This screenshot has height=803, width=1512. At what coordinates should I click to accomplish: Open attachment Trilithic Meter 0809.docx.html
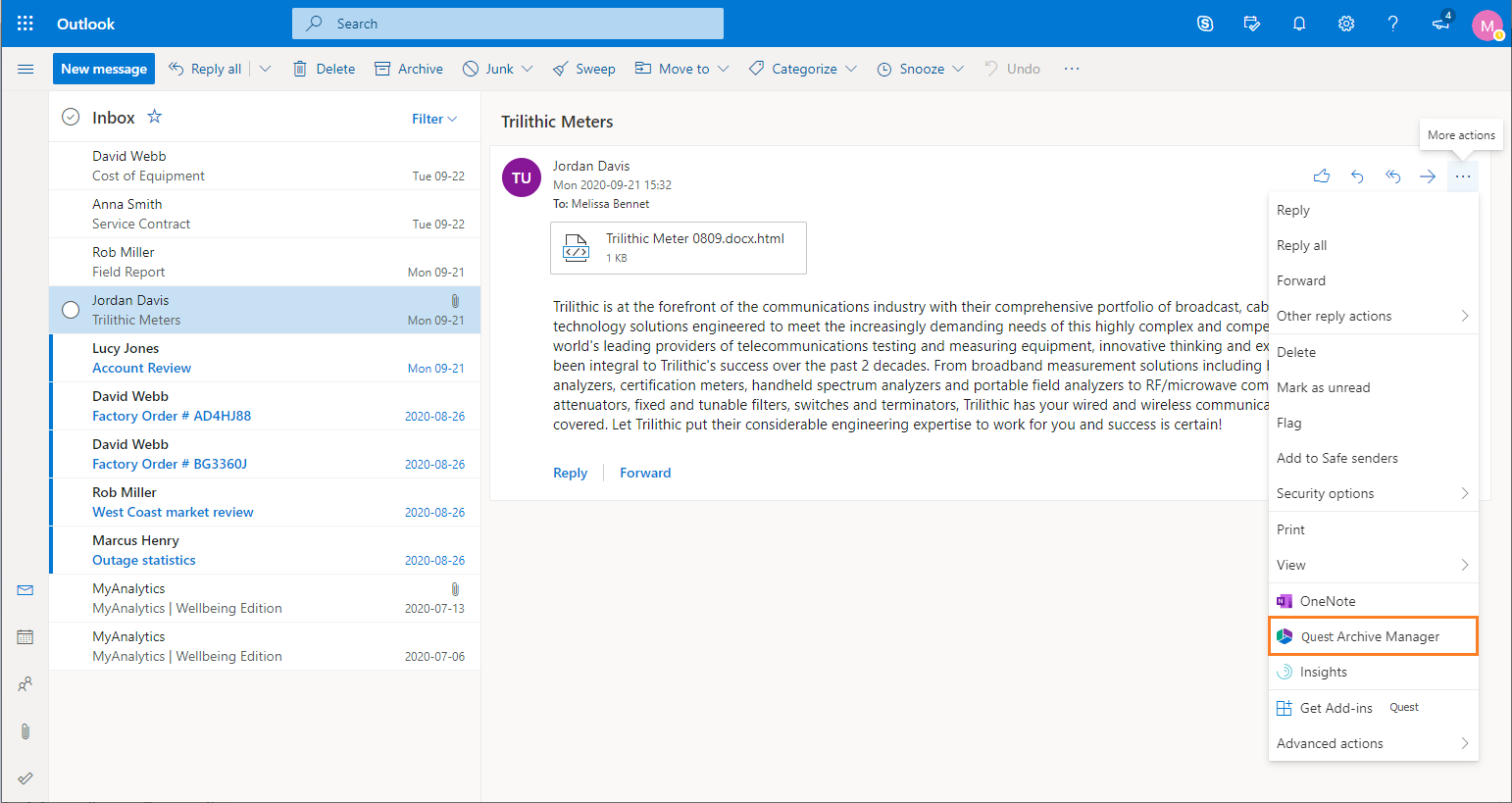tap(679, 248)
